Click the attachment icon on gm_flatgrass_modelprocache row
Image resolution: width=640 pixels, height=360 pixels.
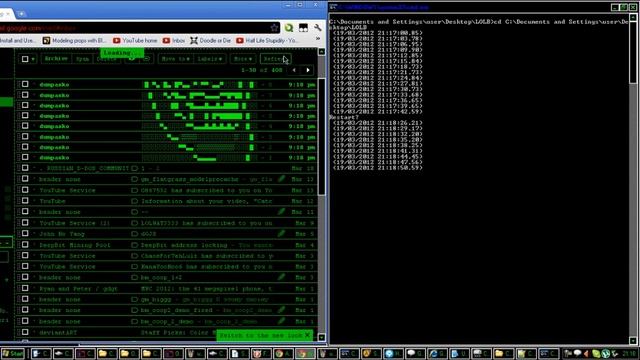(281, 178)
